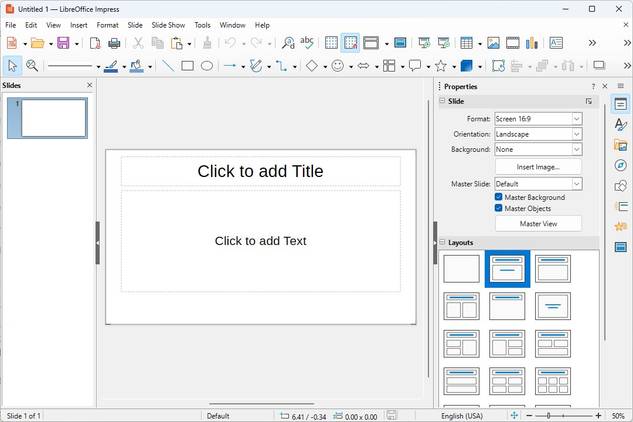Choose the Blank Slide layout
The height and width of the screenshot is (422, 633).
tap(461, 269)
